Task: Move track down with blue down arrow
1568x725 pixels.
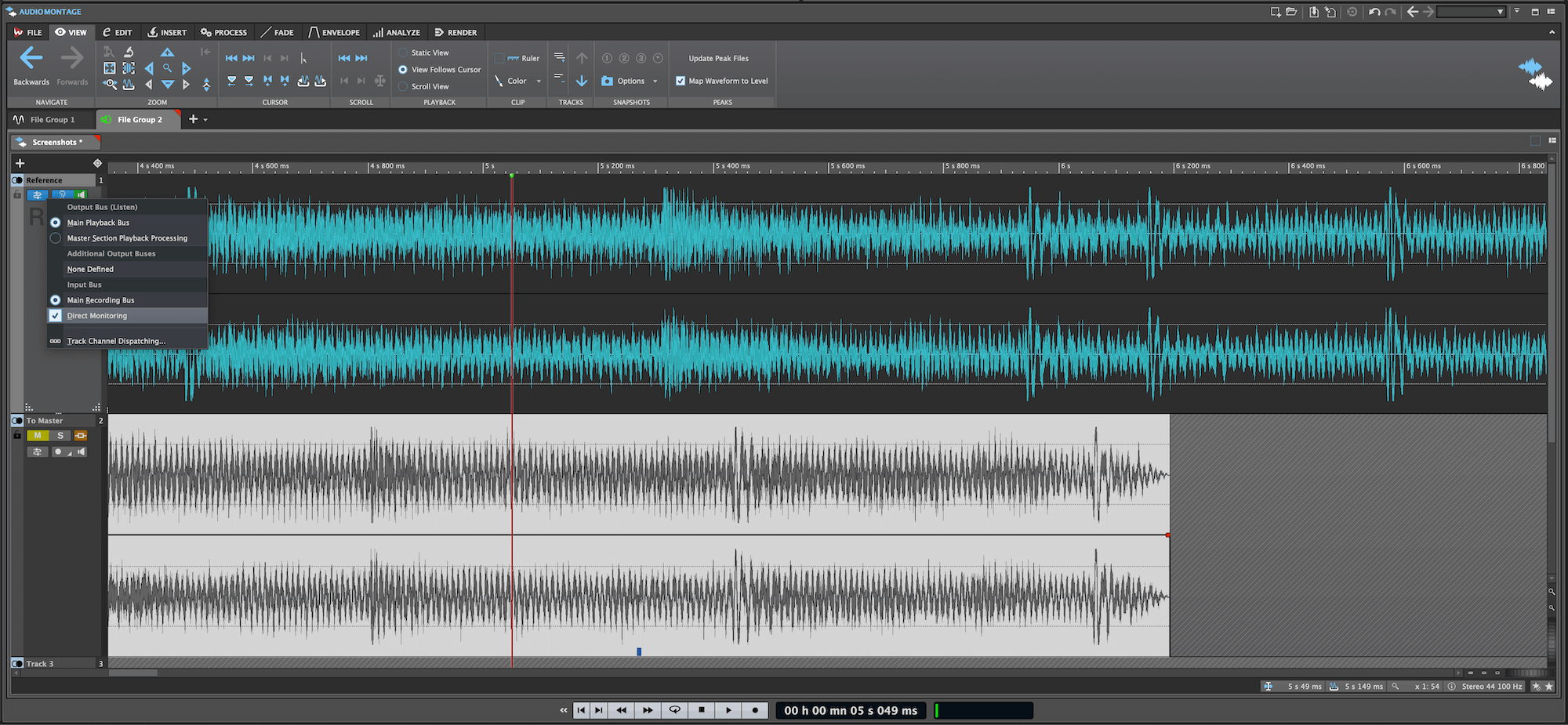Action: 582,81
